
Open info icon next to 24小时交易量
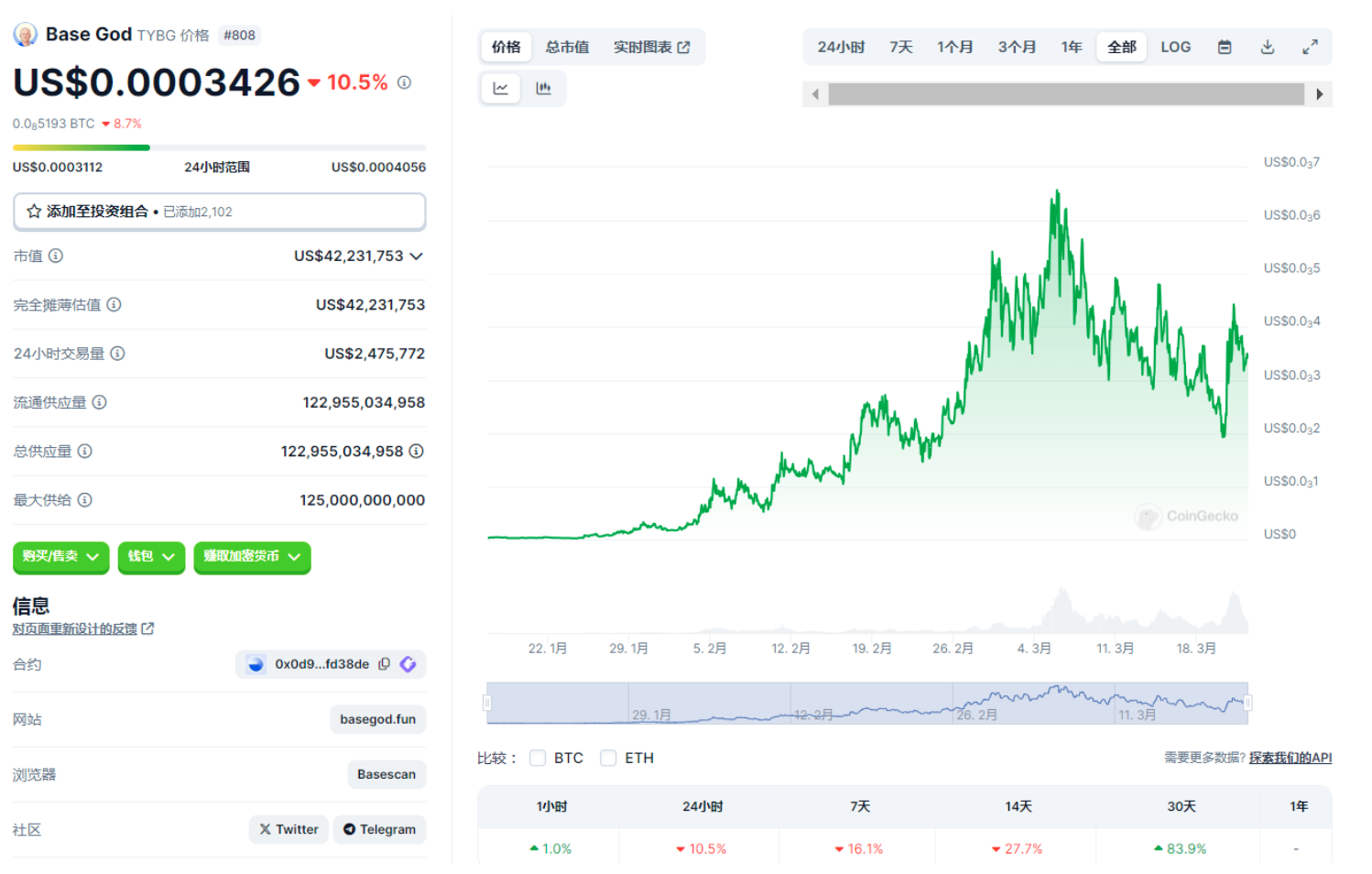(x=117, y=354)
